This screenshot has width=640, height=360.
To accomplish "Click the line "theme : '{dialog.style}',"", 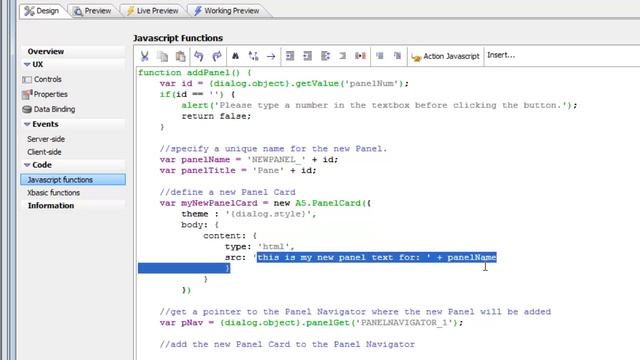I will (249, 214).
